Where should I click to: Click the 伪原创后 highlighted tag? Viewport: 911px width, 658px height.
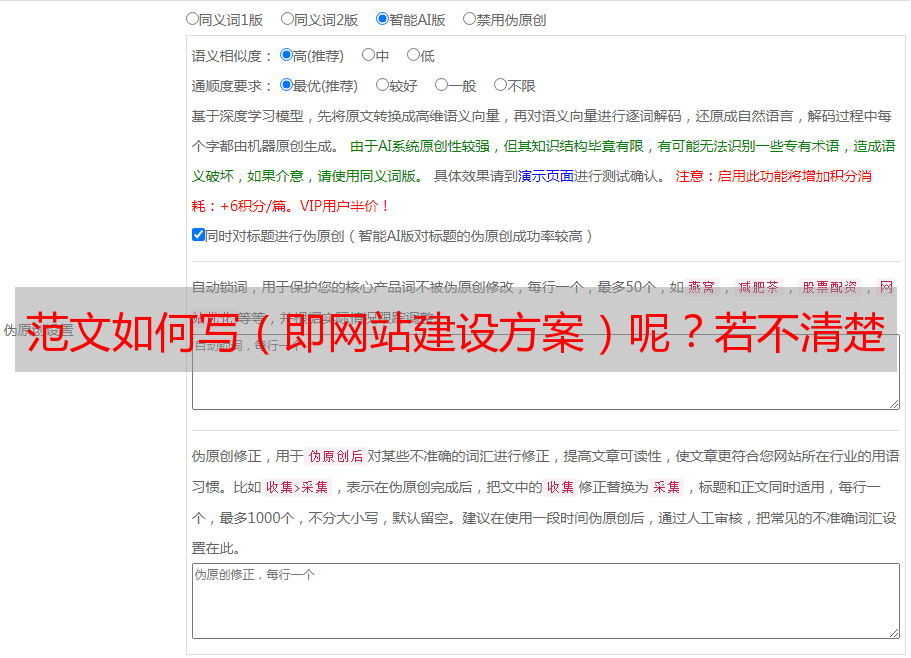[x=336, y=456]
